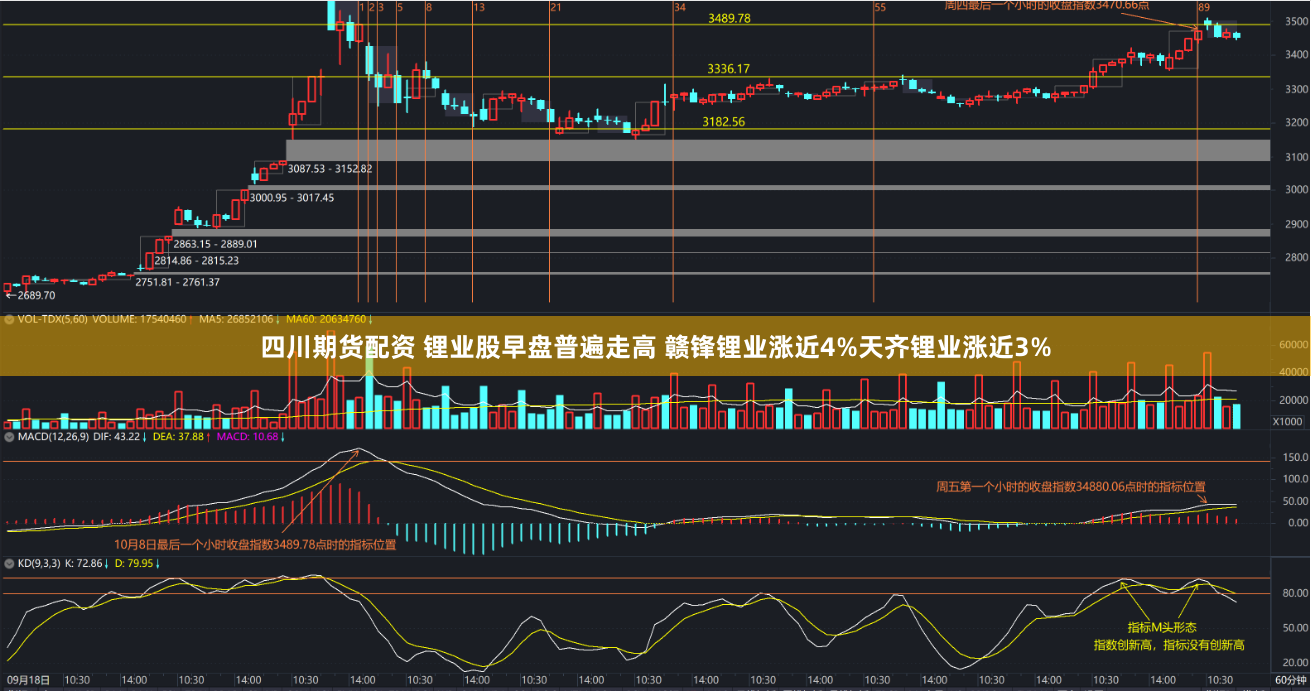Image resolution: width=1311 pixels, height=692 pixels.
Task: Click the 150.0 MACD axis label
Action: tap(1297, 457)
